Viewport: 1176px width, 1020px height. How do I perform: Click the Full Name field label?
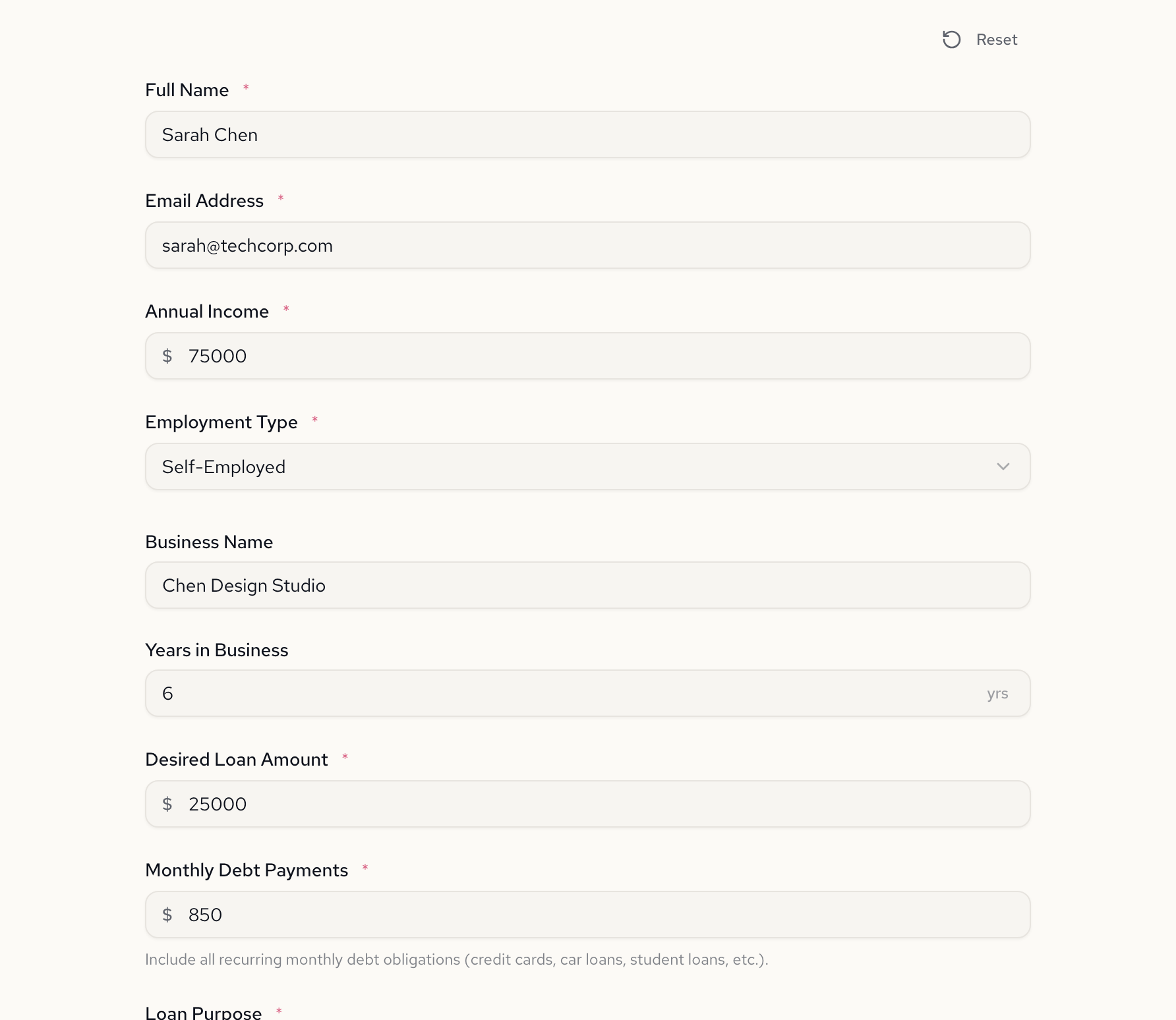point(187,90)
